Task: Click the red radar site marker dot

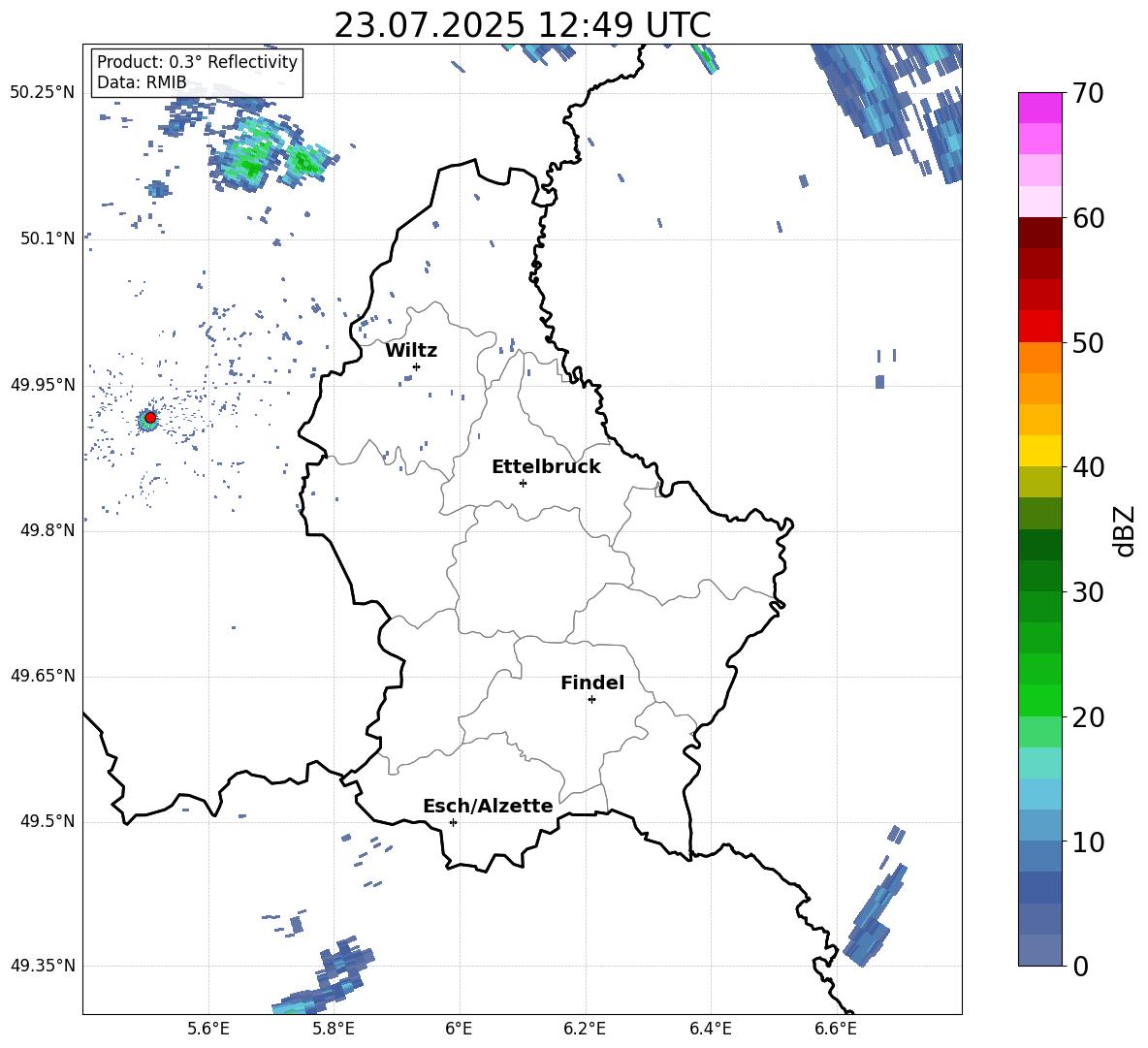Action: pyautogui.click(x=150, y=418)
